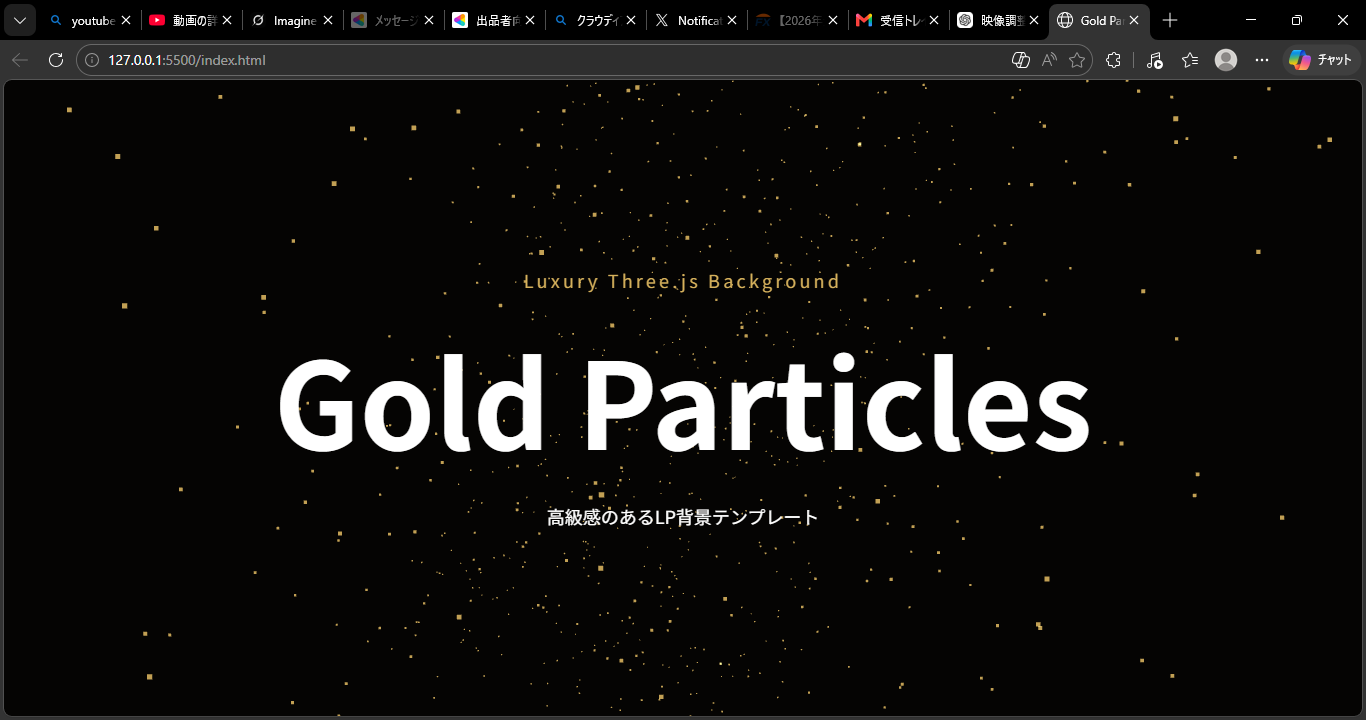Close the active Gold Particles tab
Image resolution: width=1366 pixels, height=720 pixels.
pos(1135,20)
